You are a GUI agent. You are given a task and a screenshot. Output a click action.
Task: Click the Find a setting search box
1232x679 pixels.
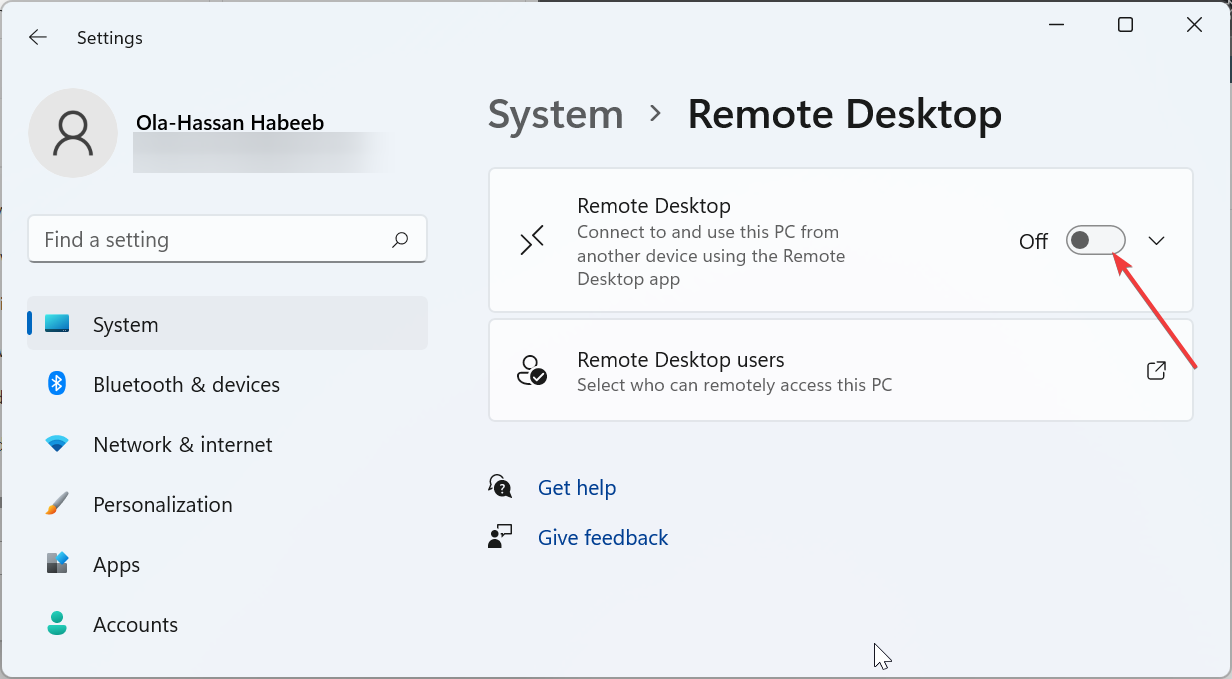pos(210,240)
